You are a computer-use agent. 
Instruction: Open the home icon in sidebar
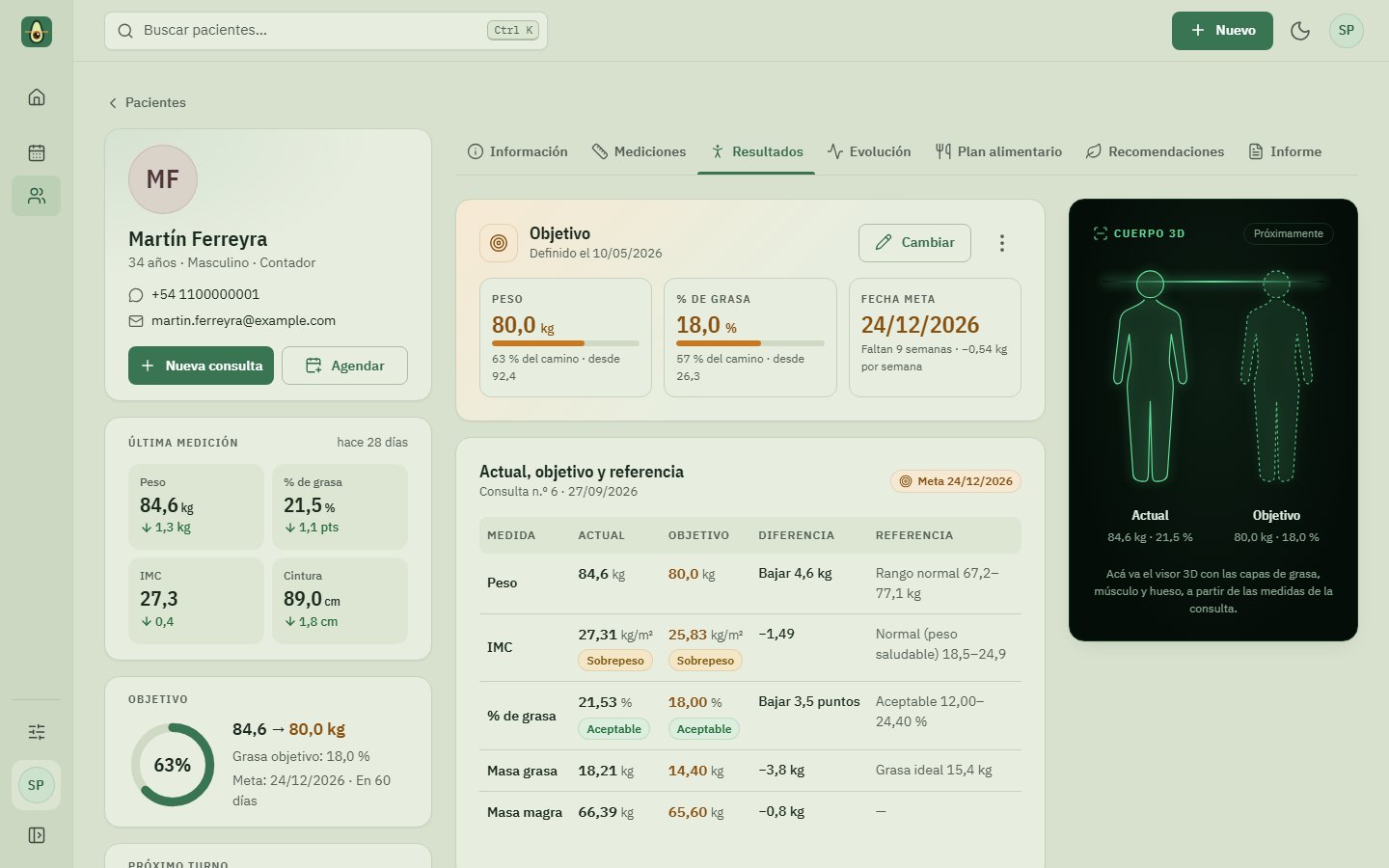[37, 96]
